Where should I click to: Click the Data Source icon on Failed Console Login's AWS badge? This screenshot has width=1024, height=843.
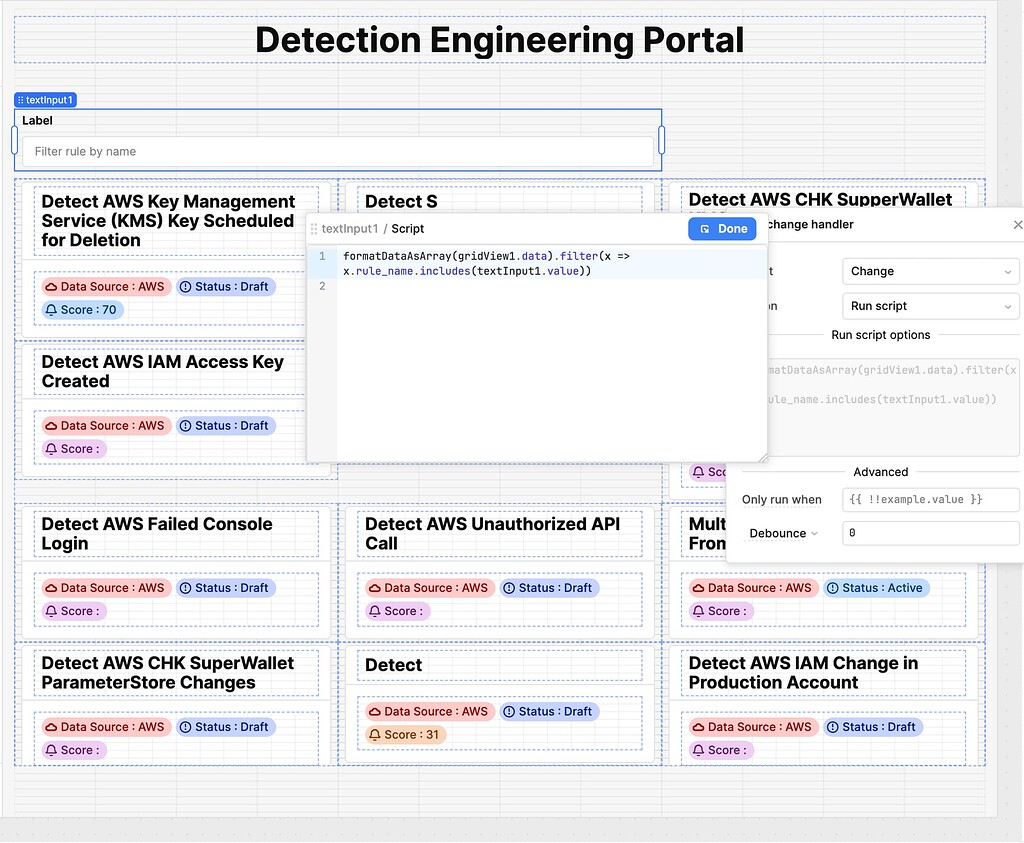coord(52,588)
